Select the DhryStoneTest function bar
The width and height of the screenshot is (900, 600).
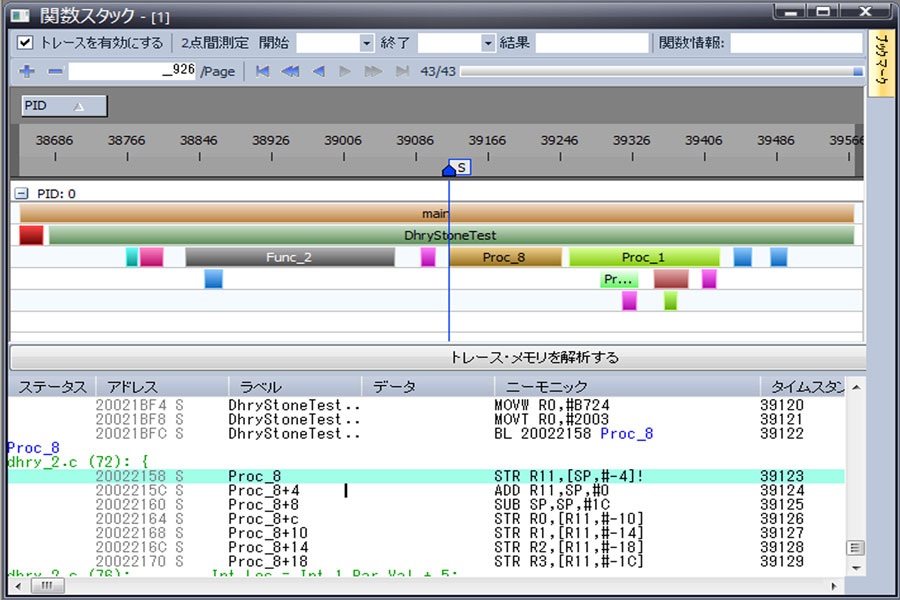click(x=451, y=235)
